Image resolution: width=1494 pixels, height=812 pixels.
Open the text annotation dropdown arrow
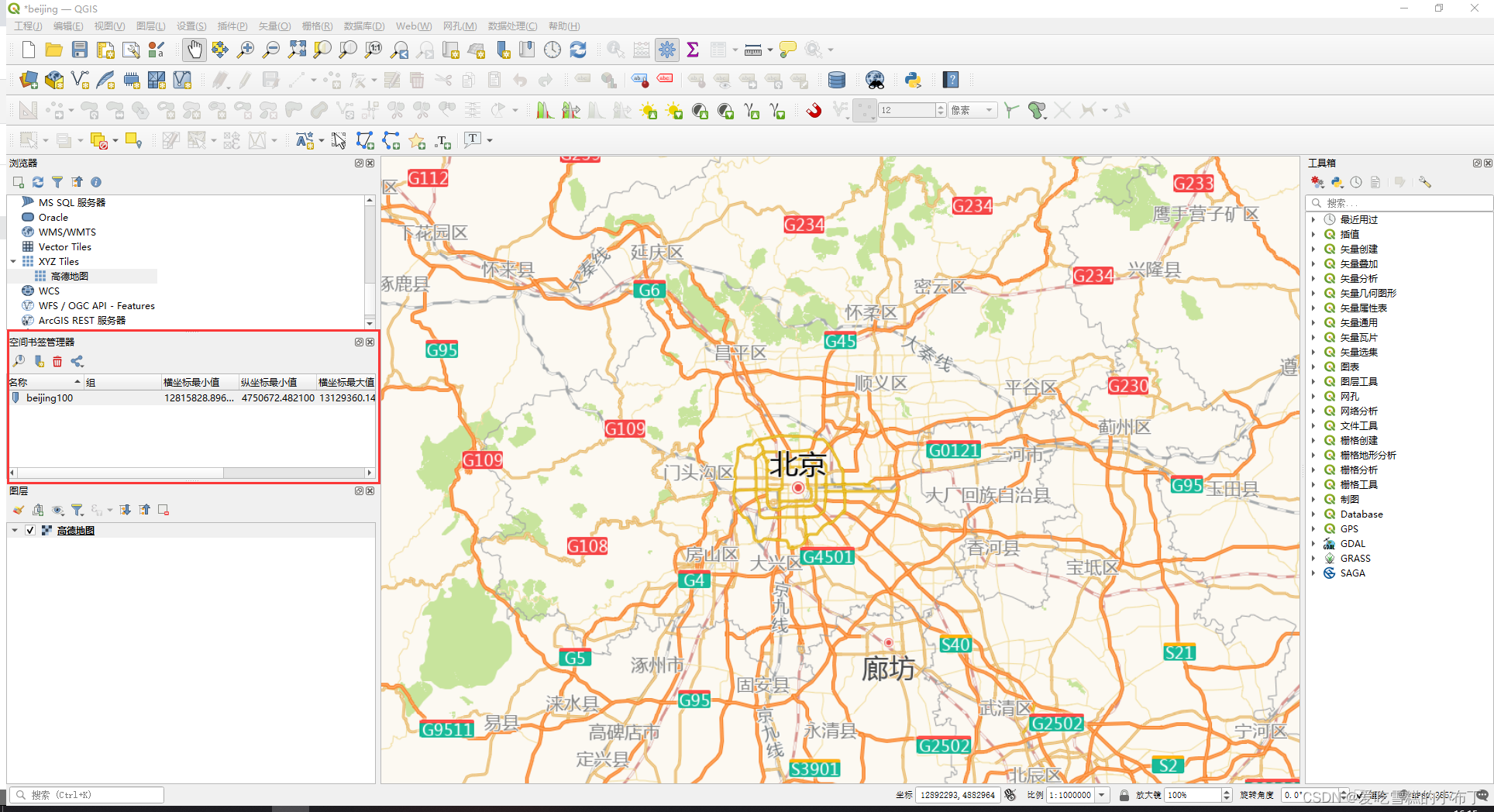[x=490, y=140]
